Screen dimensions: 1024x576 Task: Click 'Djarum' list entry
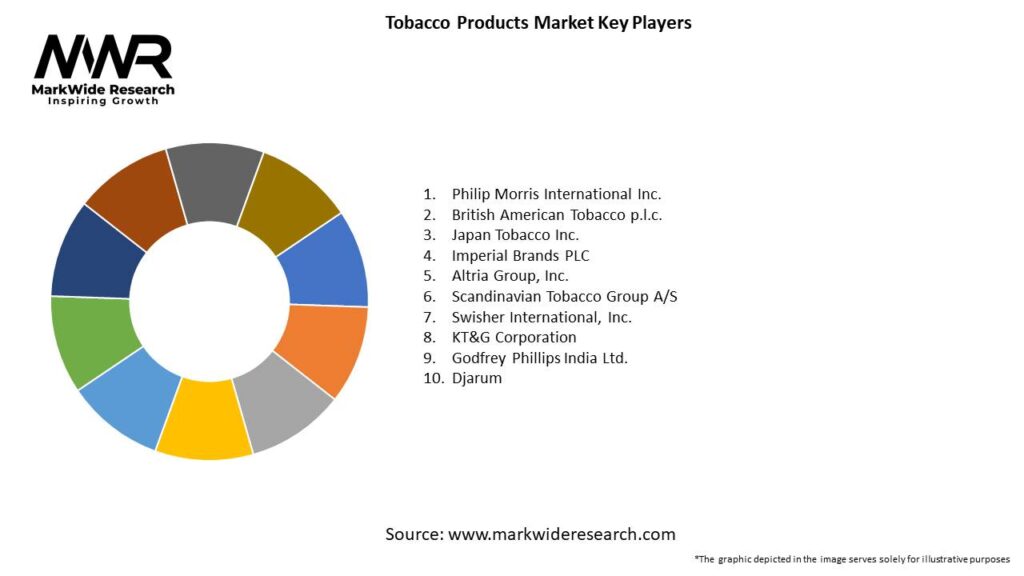[x=477, y=378]
